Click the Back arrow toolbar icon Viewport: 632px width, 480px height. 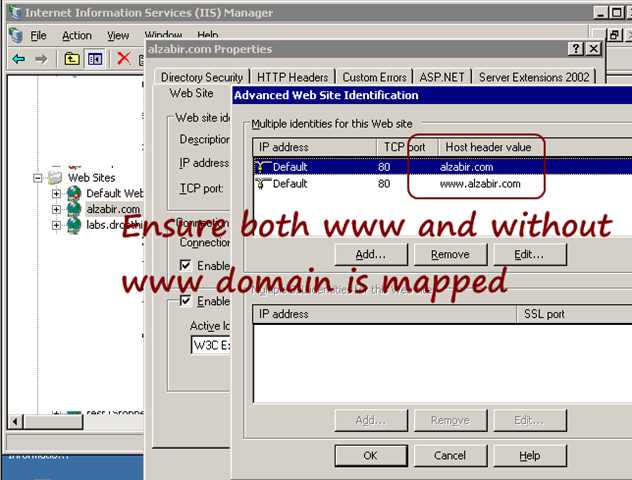click(x=19, y=59)
